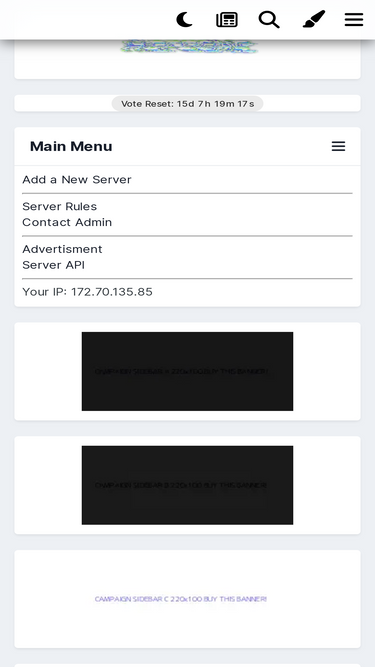Toggle dark mode with the moon icon
Viewport: 375px width, 667px height.
pos(184,20)
